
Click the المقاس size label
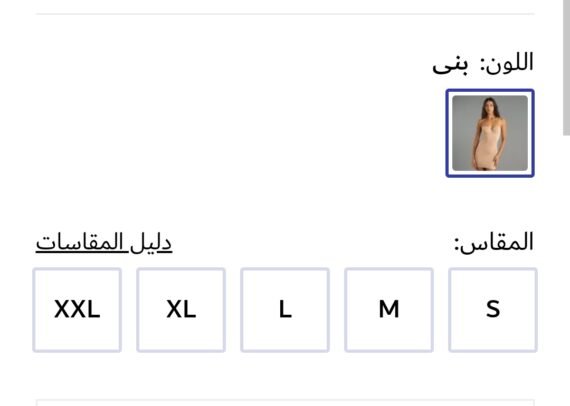point(494,242)
